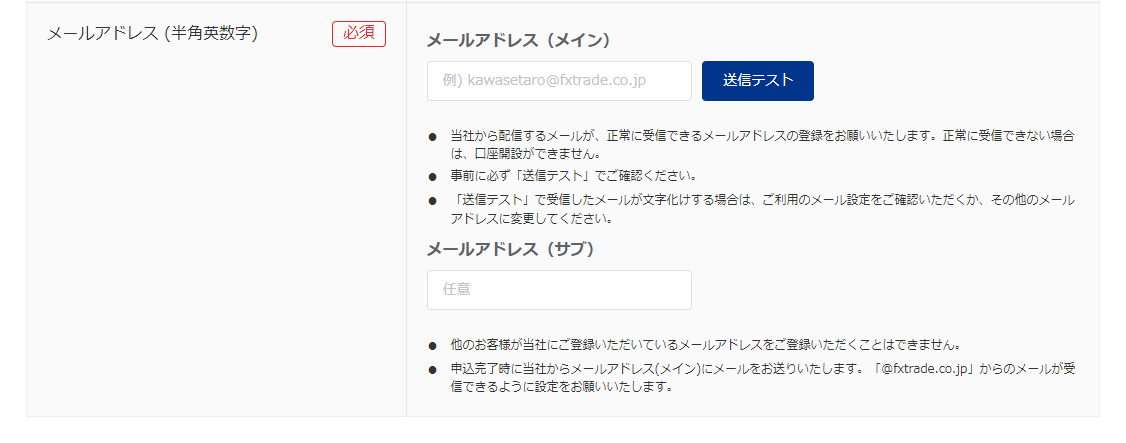The height and width of the screenshot is (443, 1126).
Task: Focus the sub email field marked 任意
Action: (559, 290)
